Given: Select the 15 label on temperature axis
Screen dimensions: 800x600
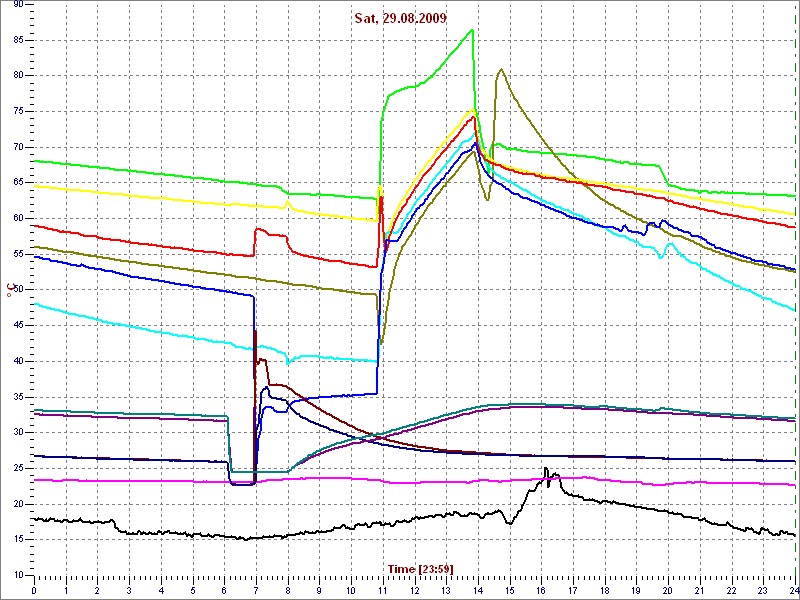Looking at the screenshot, I should (x=17, y=540).
